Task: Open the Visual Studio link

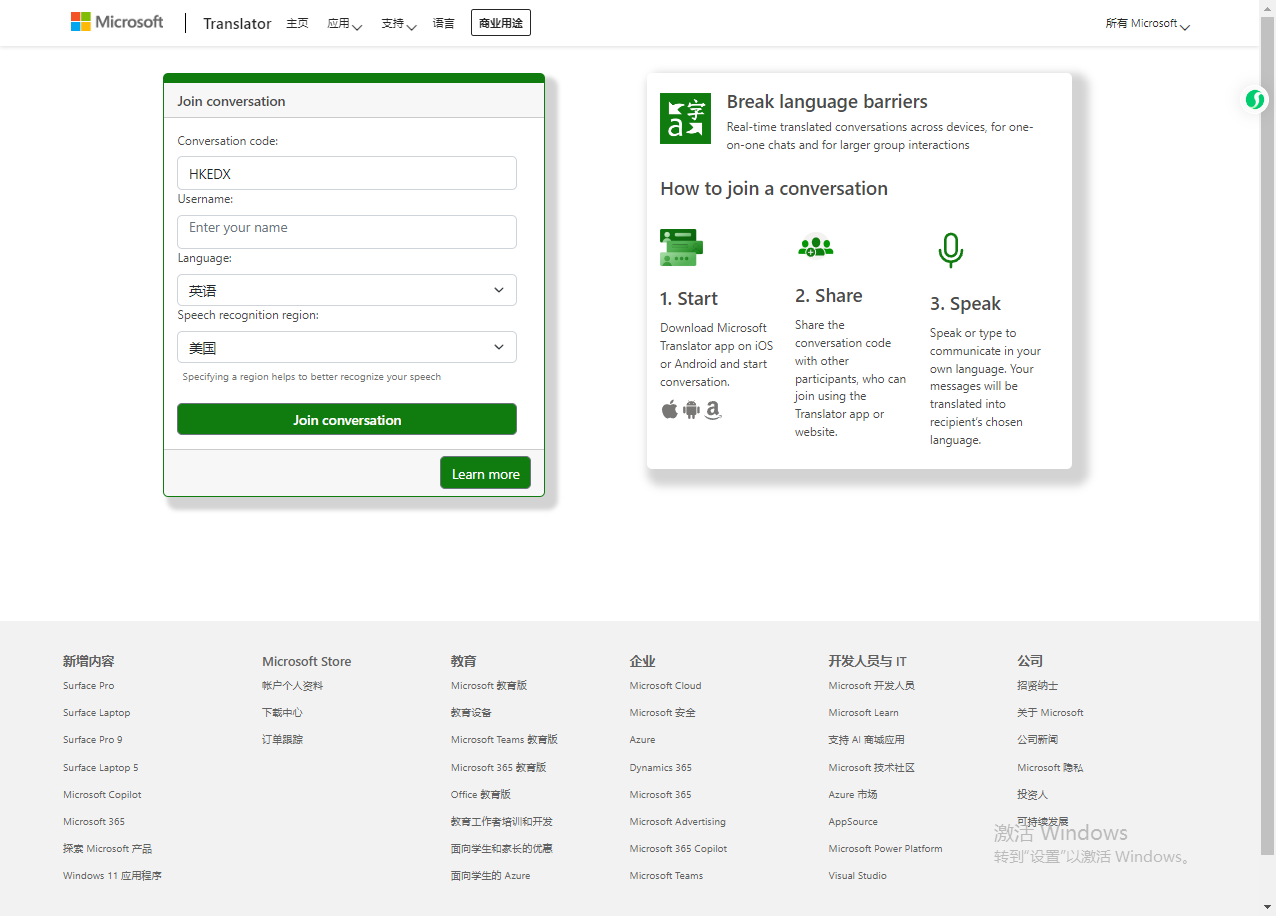Action: tap(857, 876)
